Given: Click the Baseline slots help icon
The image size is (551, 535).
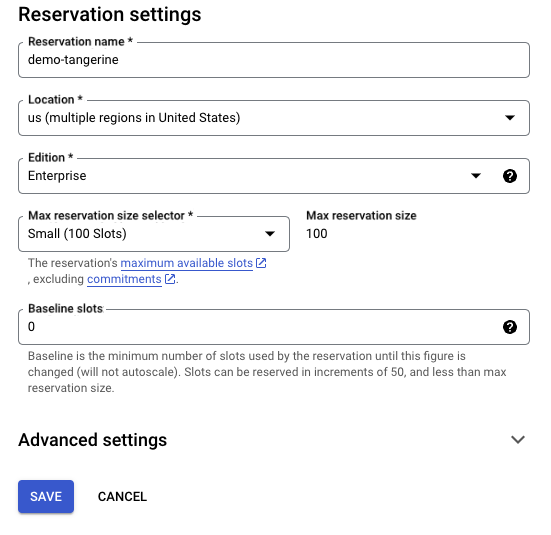Looking at the screenshot, I should pos(510,327).
